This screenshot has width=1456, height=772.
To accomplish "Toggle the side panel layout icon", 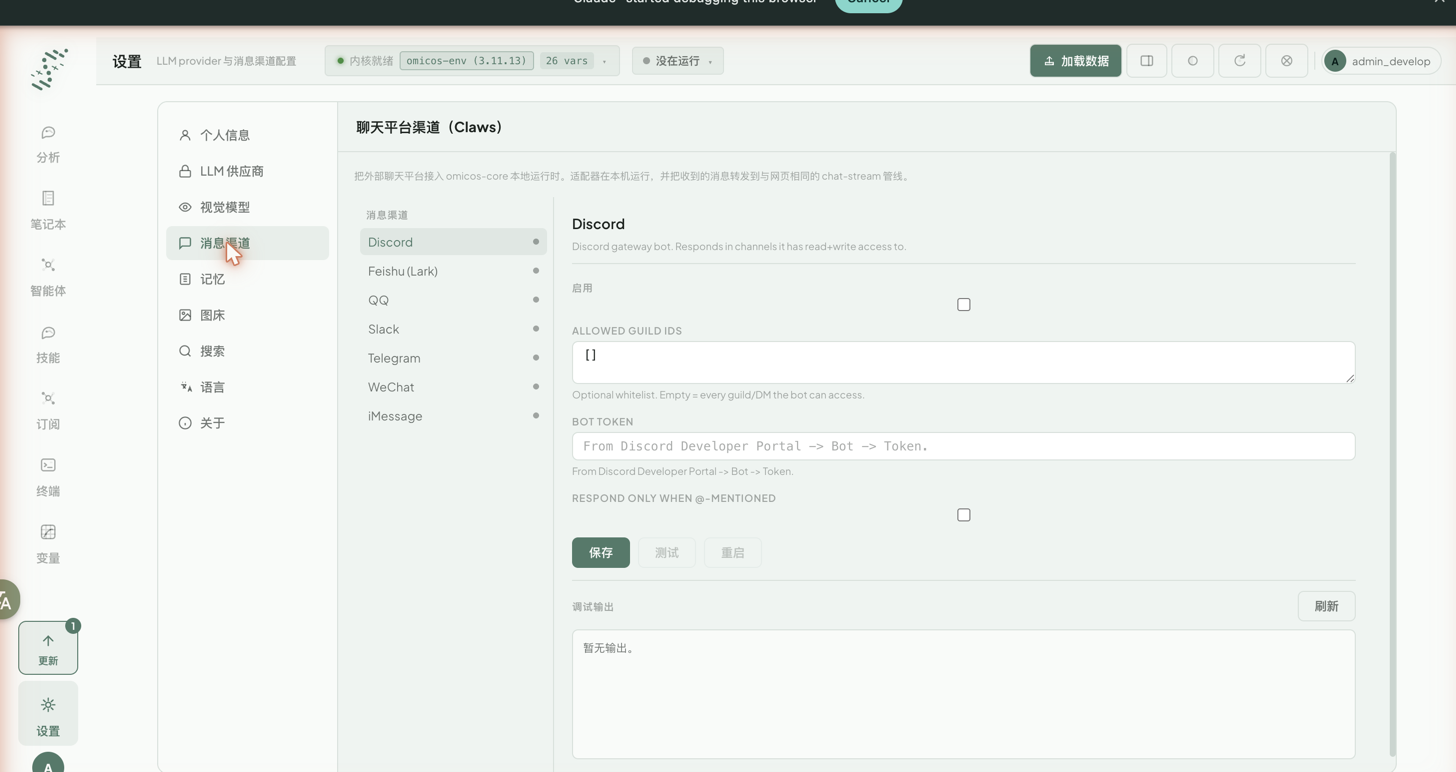I will click(x=1147, y=61).
